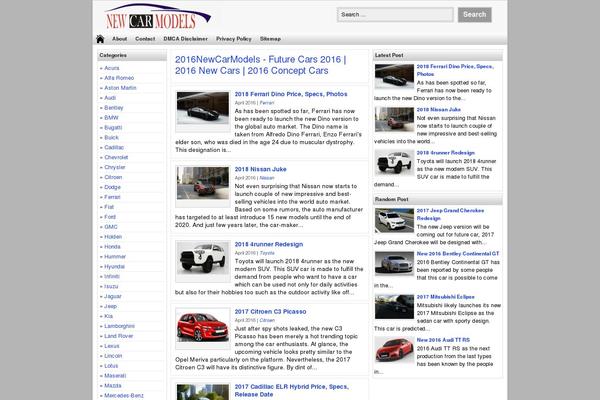
Task: Select the Aston Martin category
Action: [x=120, y=88]
